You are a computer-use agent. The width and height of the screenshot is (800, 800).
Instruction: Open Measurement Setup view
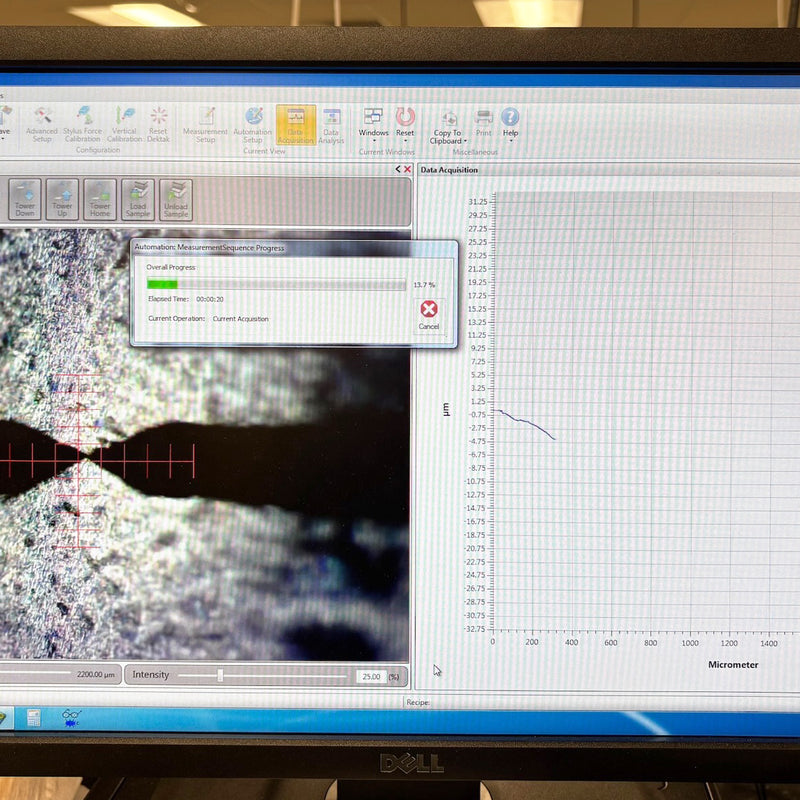205,125
